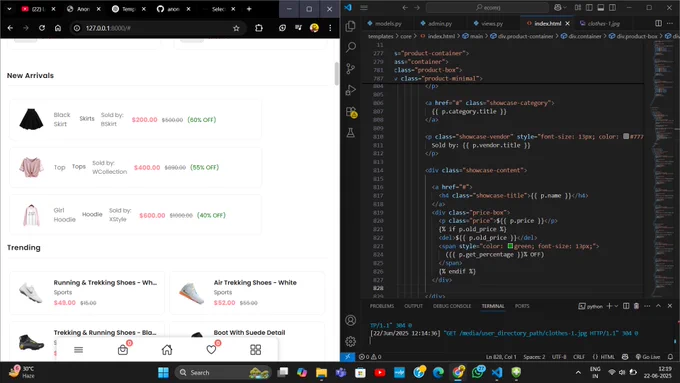The height and width of the screenshot is (383, 680).
Task: Toggle the primary side bar layout
Action: (589, 7)
